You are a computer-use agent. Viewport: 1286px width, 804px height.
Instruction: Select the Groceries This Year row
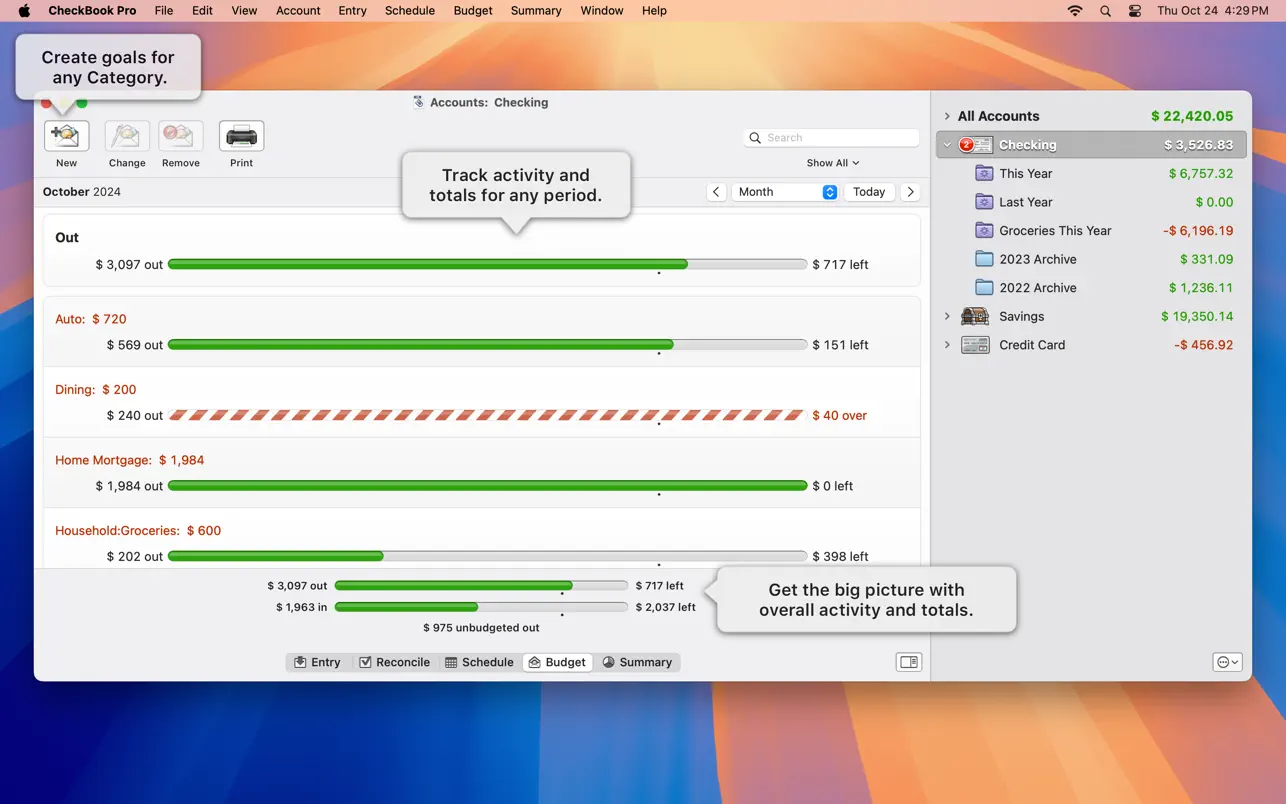tap(1092, 230)
